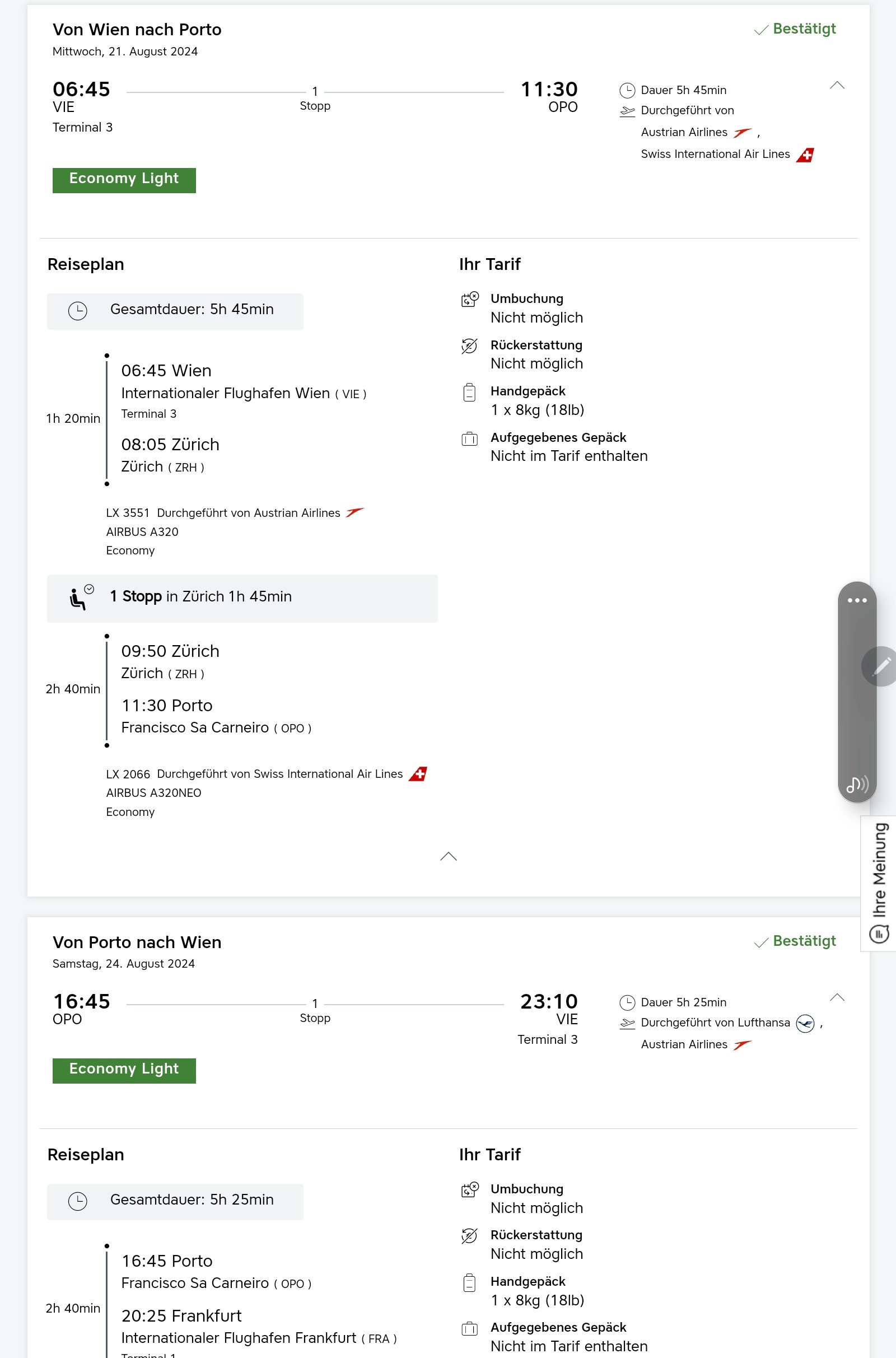Click the 1 Stopp in Zürich layover banner
This screenshot has height=1358, width=896.
tap(242, 598)
